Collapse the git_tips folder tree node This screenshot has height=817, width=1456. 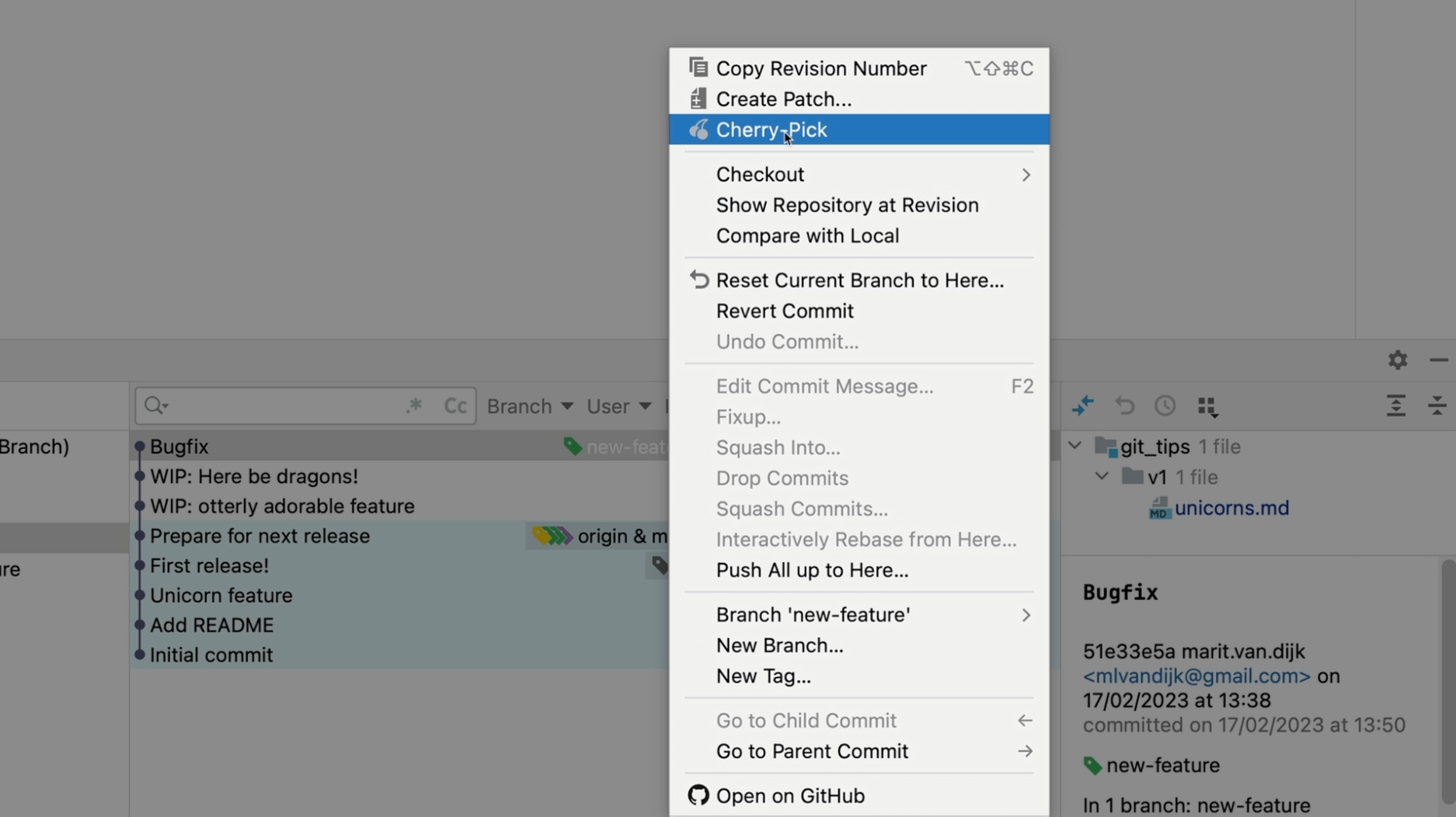coord(1075,447)
